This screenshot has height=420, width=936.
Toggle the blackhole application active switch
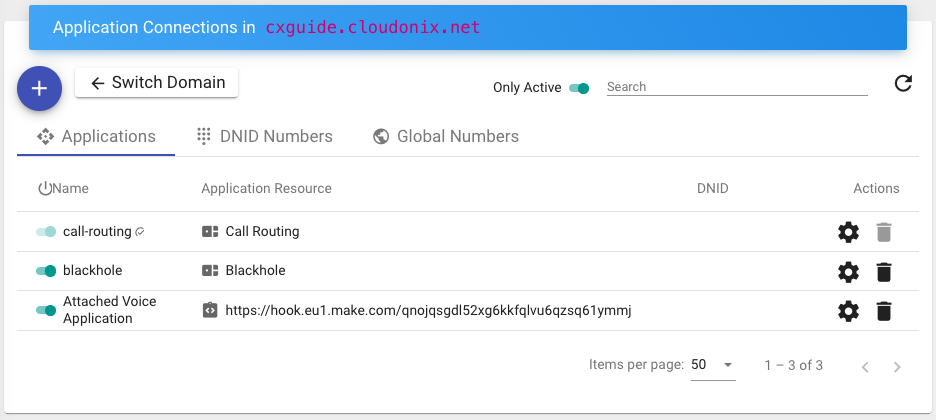(46, 271)
